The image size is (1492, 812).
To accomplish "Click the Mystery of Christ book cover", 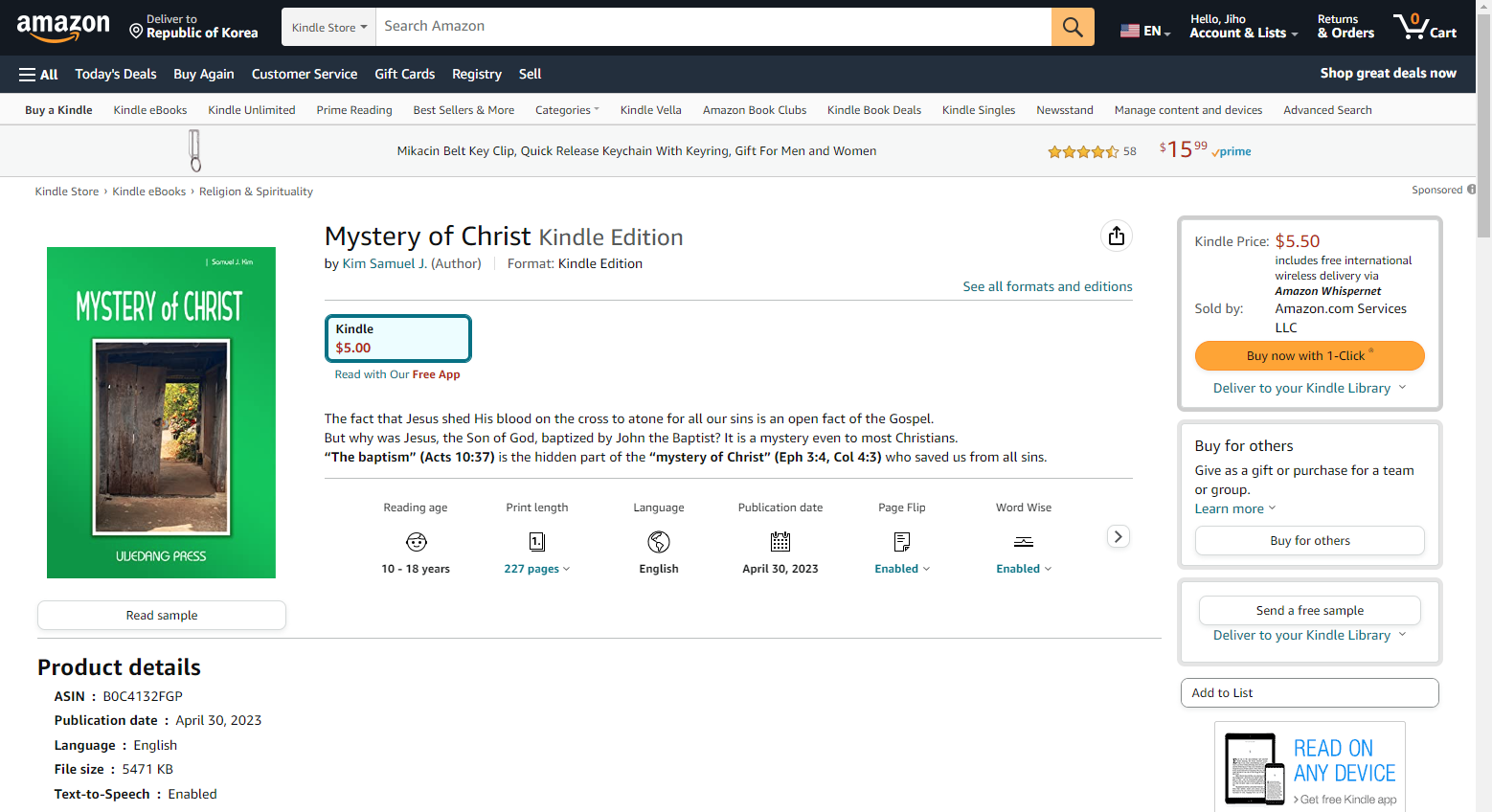I will pyautogui.click(x=161, y=413).
